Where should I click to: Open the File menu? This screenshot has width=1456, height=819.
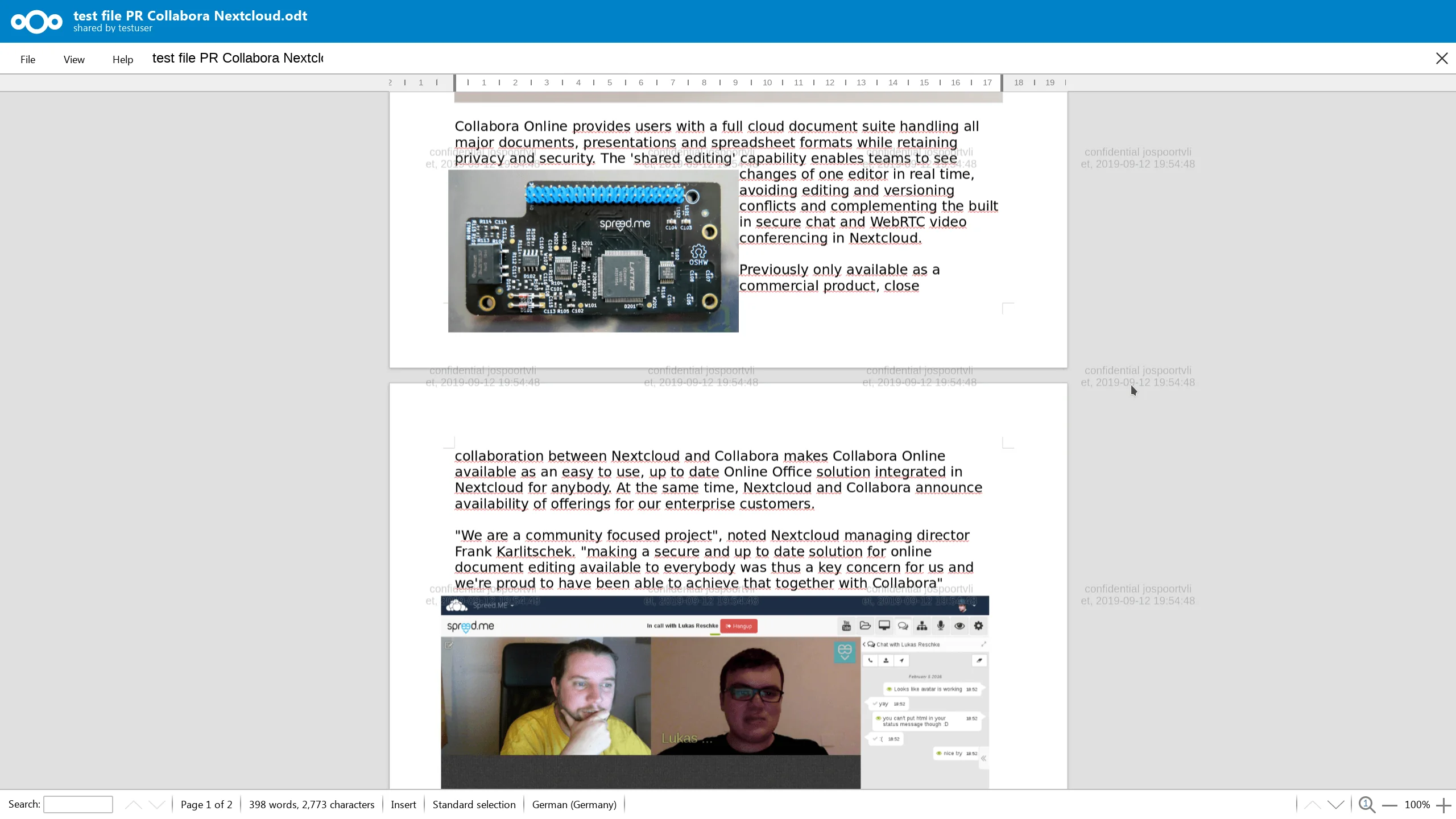coord(28,59)
